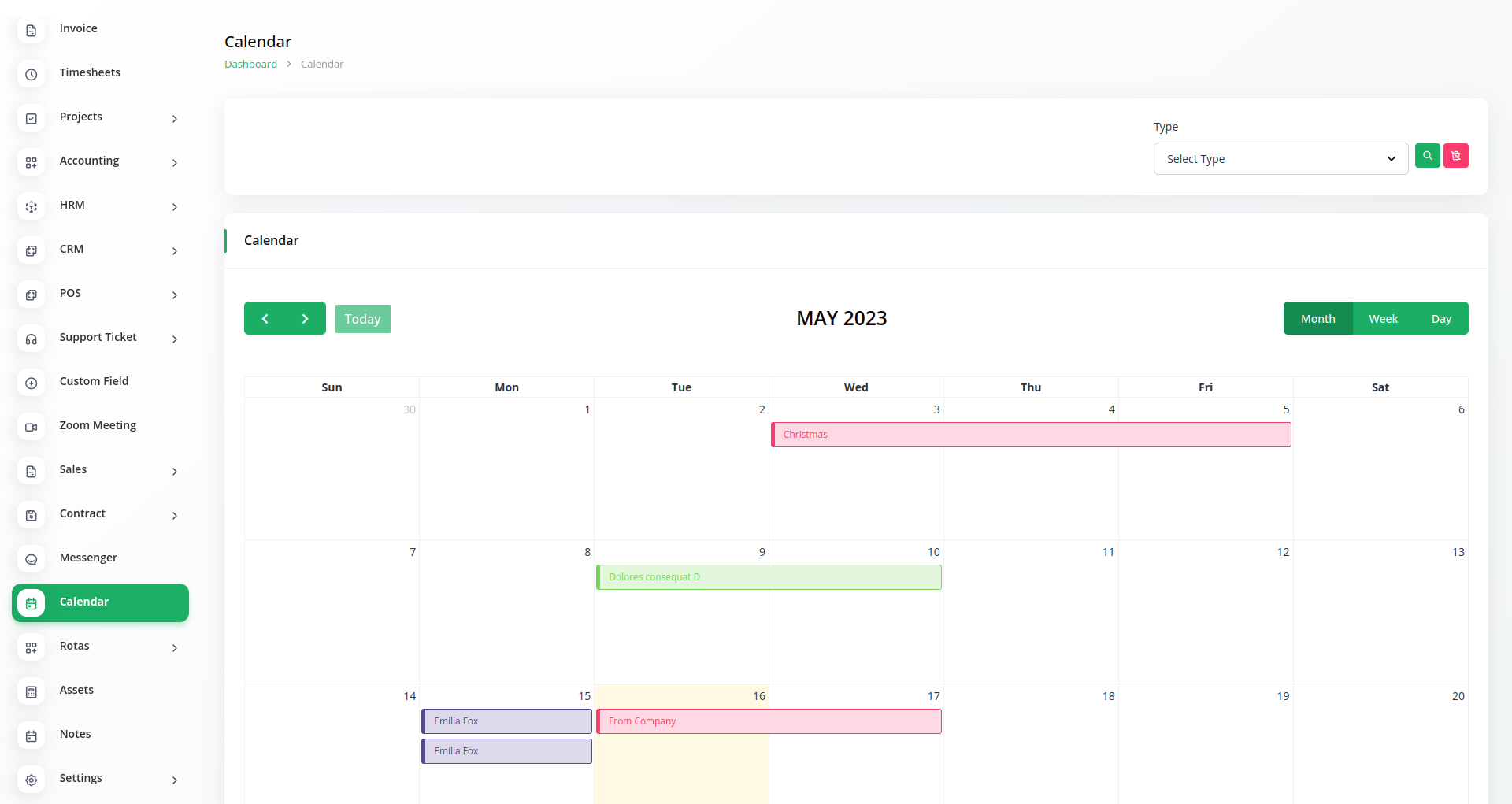
Task: Click the green search filter icon
Action: pos(1427,156)
